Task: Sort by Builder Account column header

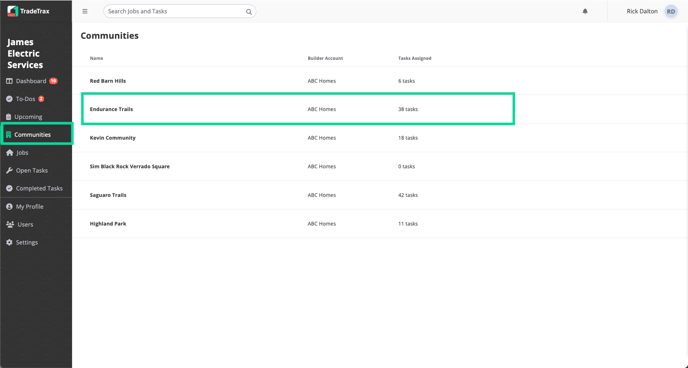Action: [x=325, y=58]
